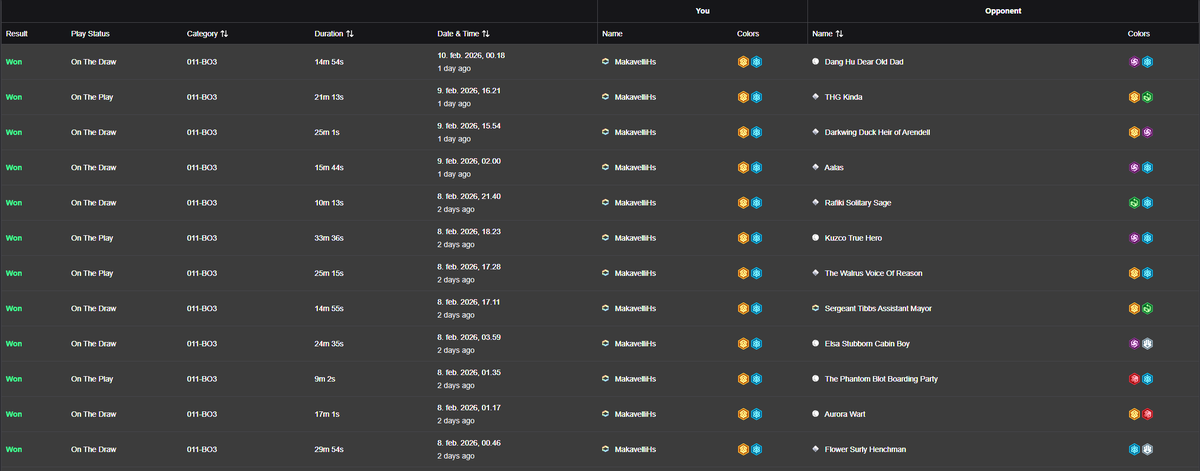Sort the table by Duration
Viewport: 1200px width, 471px height.
point(332,33)
